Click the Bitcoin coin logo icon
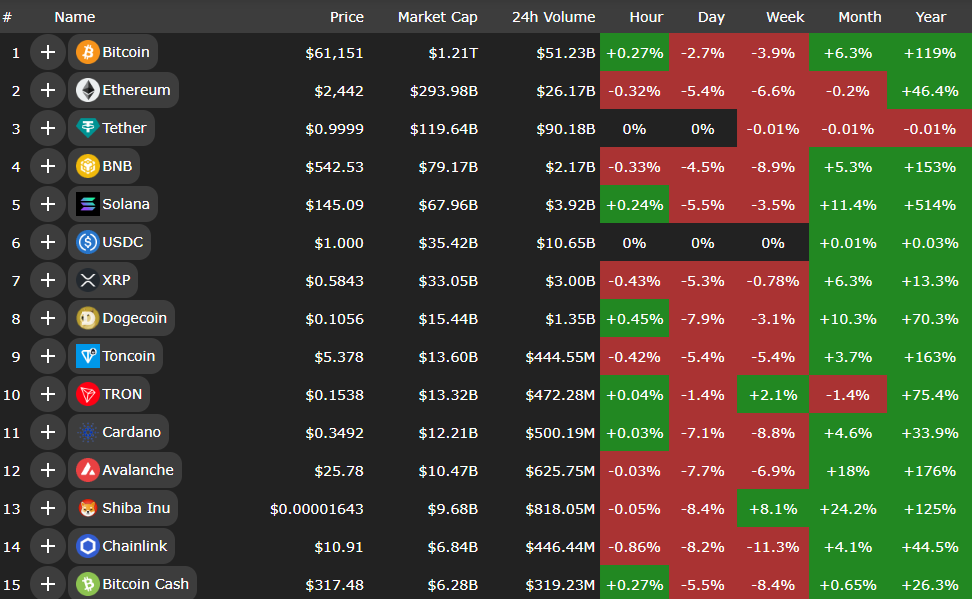This screenshot has width=972, height=599. [87, 52]
